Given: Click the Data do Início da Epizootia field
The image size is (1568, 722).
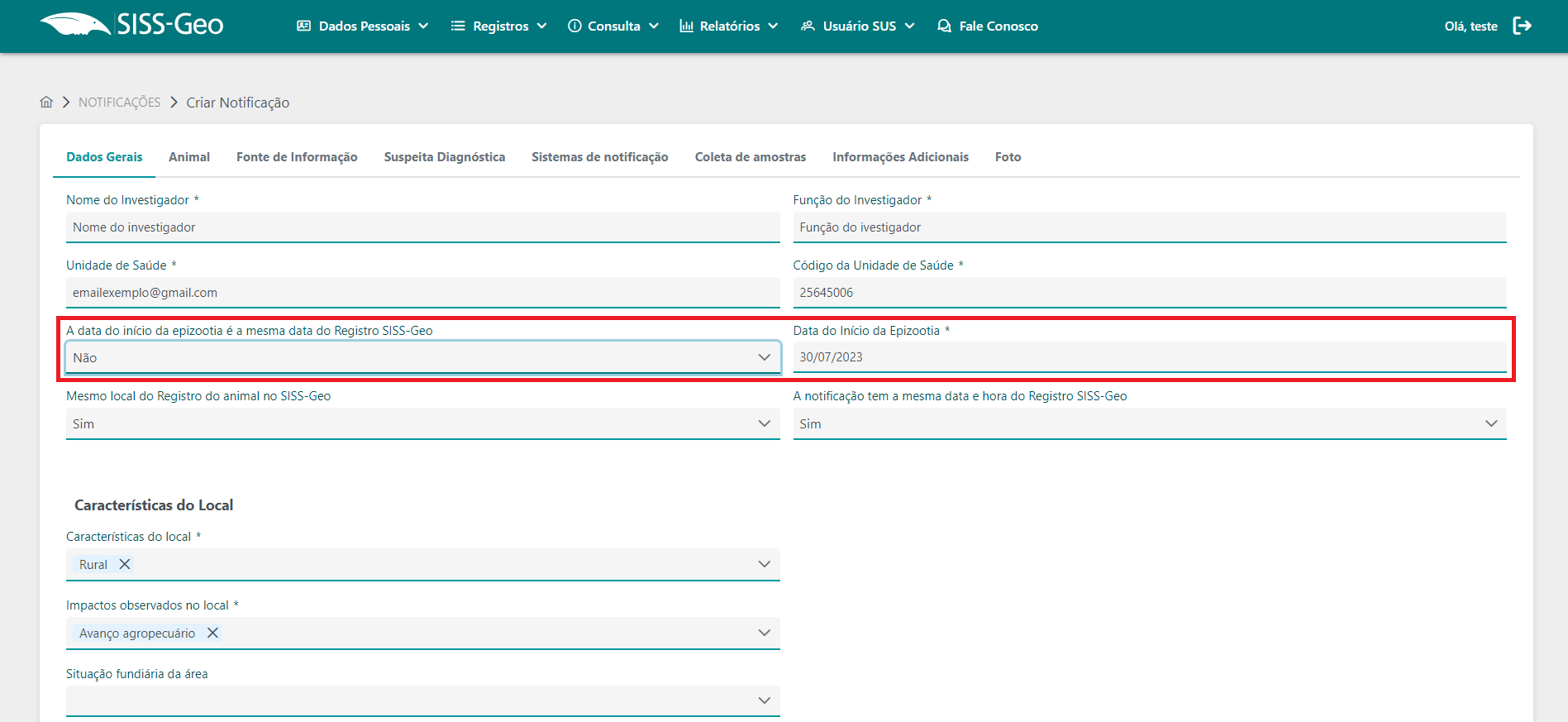Looking at the screenshot, I should pyautogui.click(x=1149, y=357).
